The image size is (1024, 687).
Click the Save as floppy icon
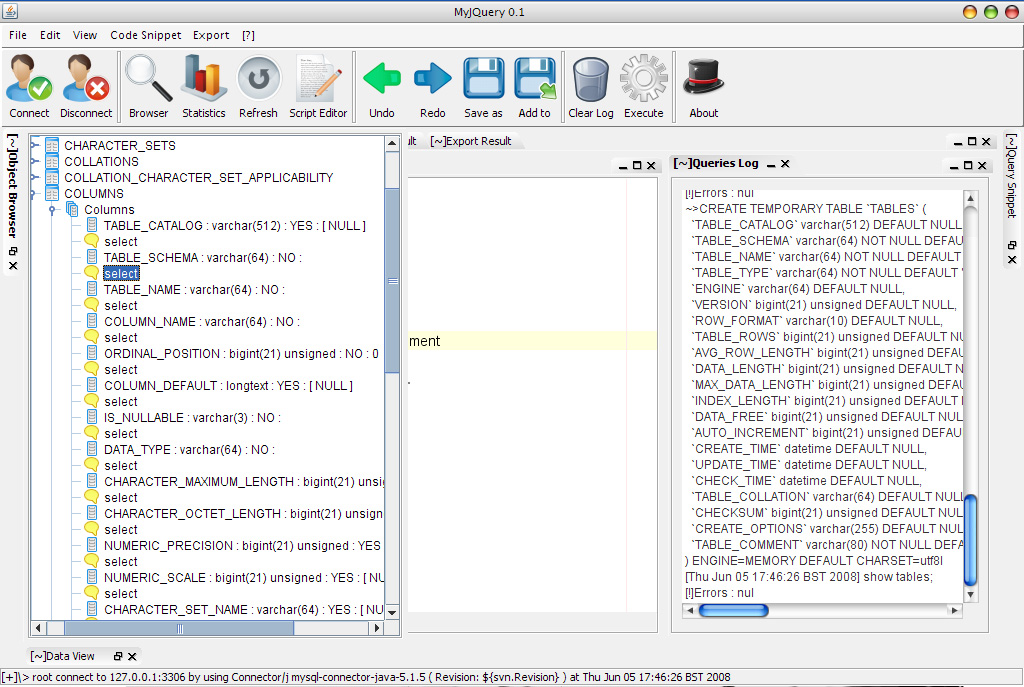coord(483,80)
